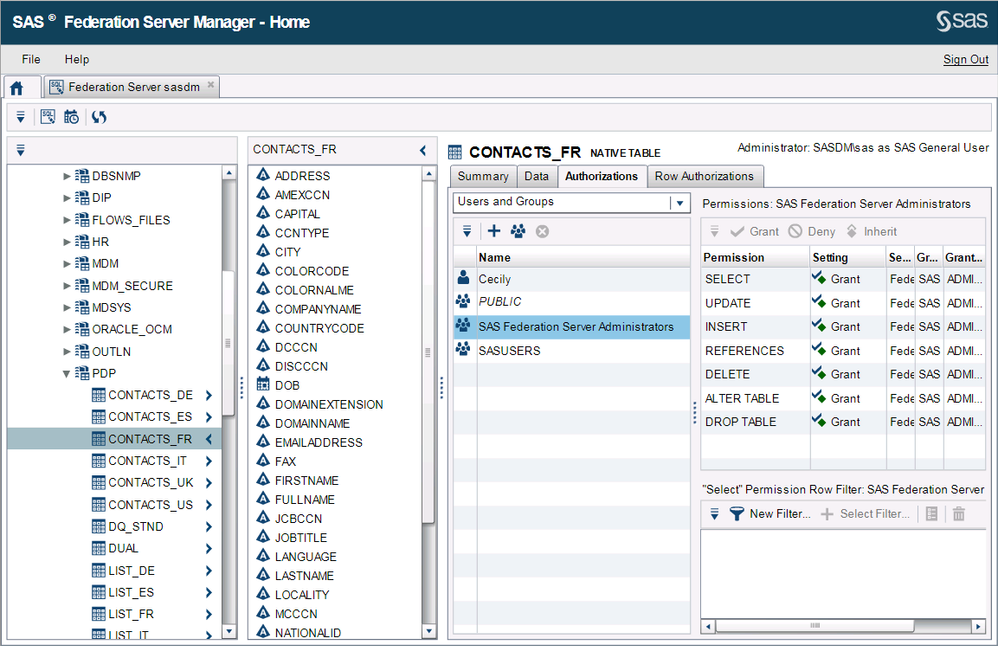
Task: Click the Sign Out link
Action: tap(965, 60)
